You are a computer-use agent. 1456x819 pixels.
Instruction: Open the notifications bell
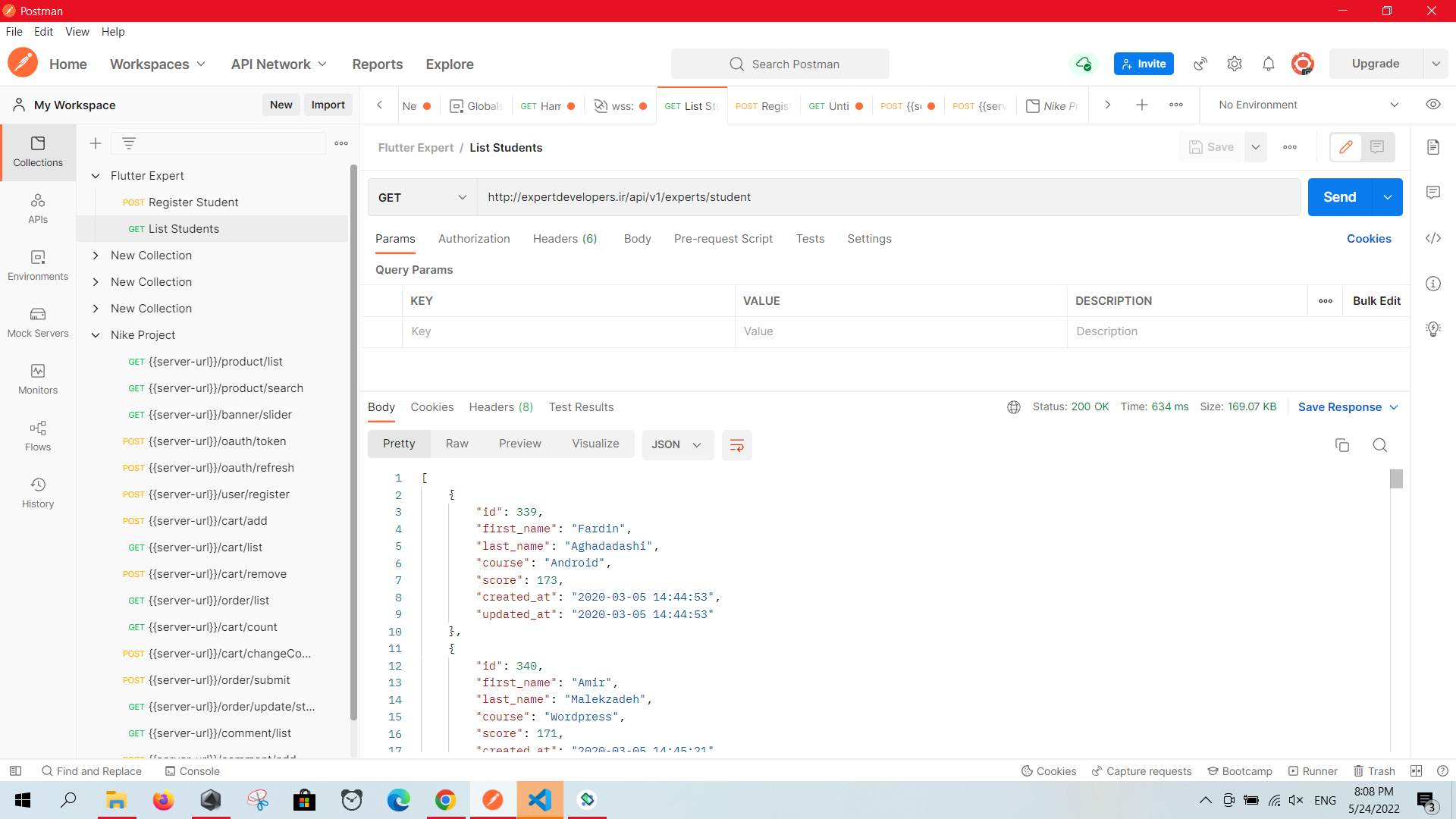pyautogui.click(x=1269, y=64)
